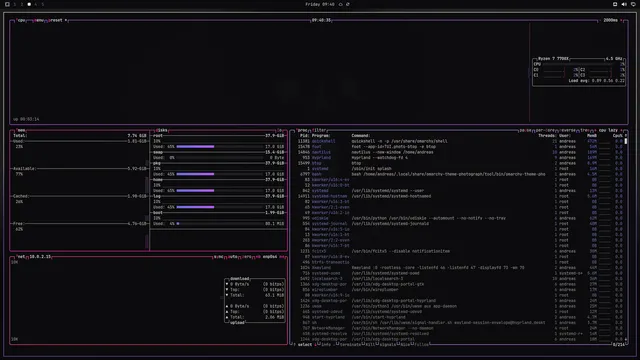Reset net totals with zero option

click(x=247, y=257)
